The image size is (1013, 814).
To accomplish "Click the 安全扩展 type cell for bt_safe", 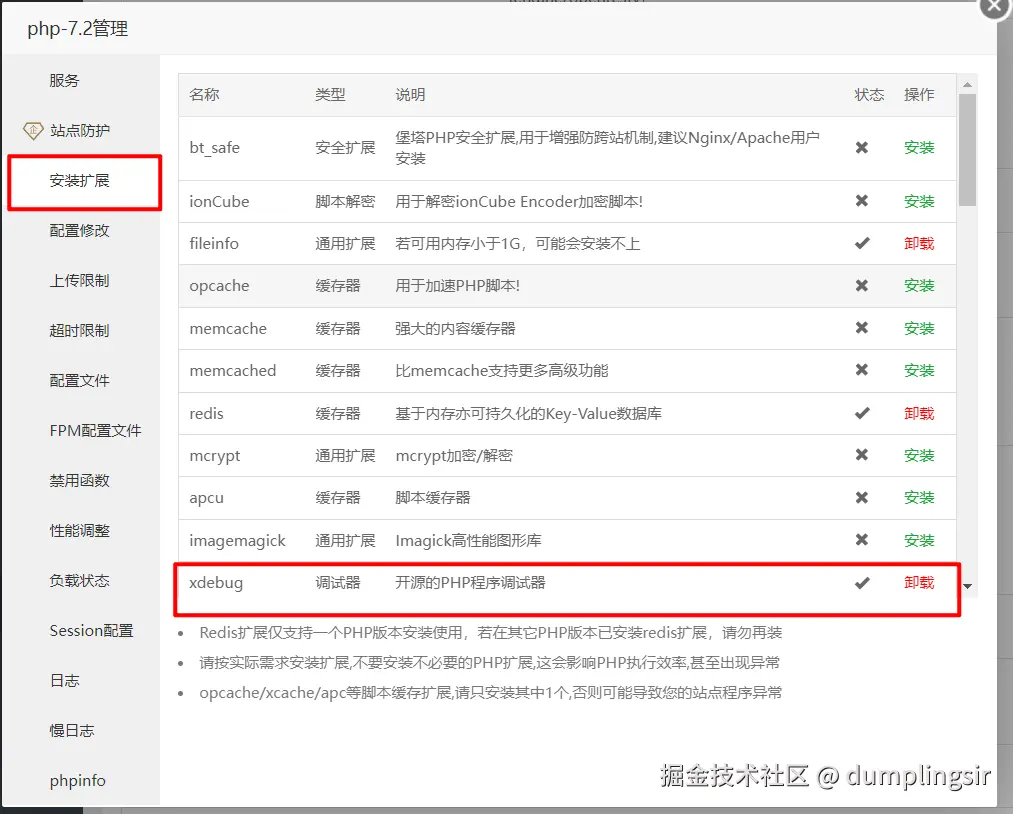I will (345, 148).
